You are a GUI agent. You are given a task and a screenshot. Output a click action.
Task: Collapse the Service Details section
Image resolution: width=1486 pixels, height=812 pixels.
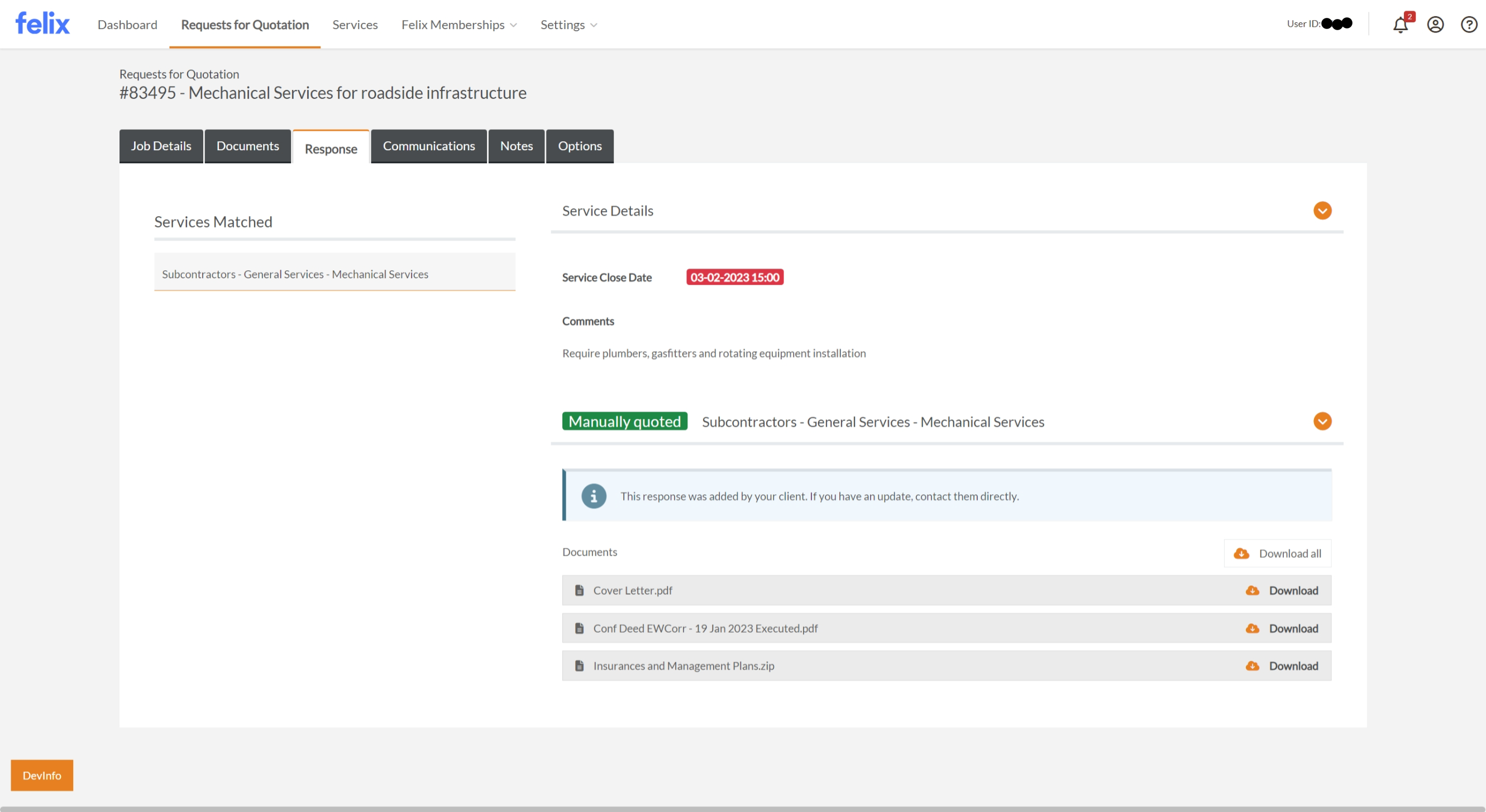[x=1322, y=211]
